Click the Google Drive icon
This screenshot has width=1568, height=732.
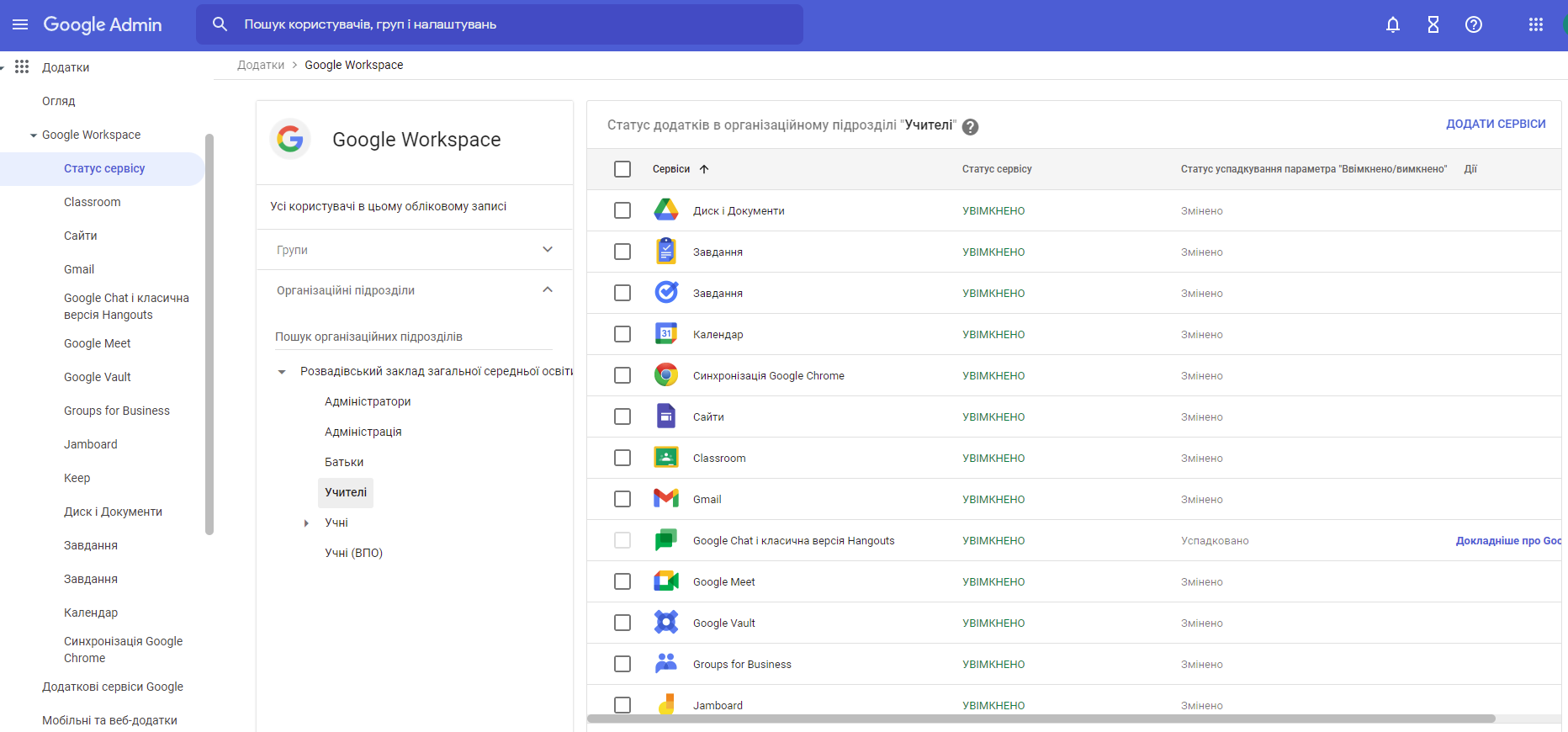tap(666, 210)
